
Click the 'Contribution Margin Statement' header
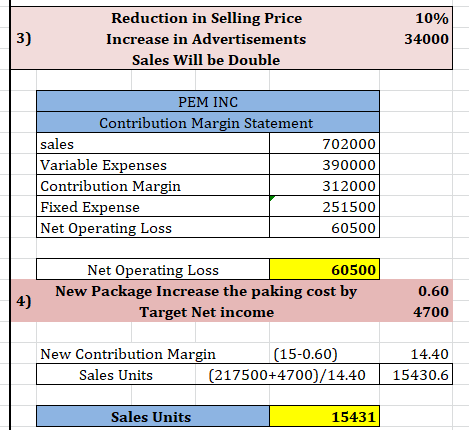(x=208, y=122)
